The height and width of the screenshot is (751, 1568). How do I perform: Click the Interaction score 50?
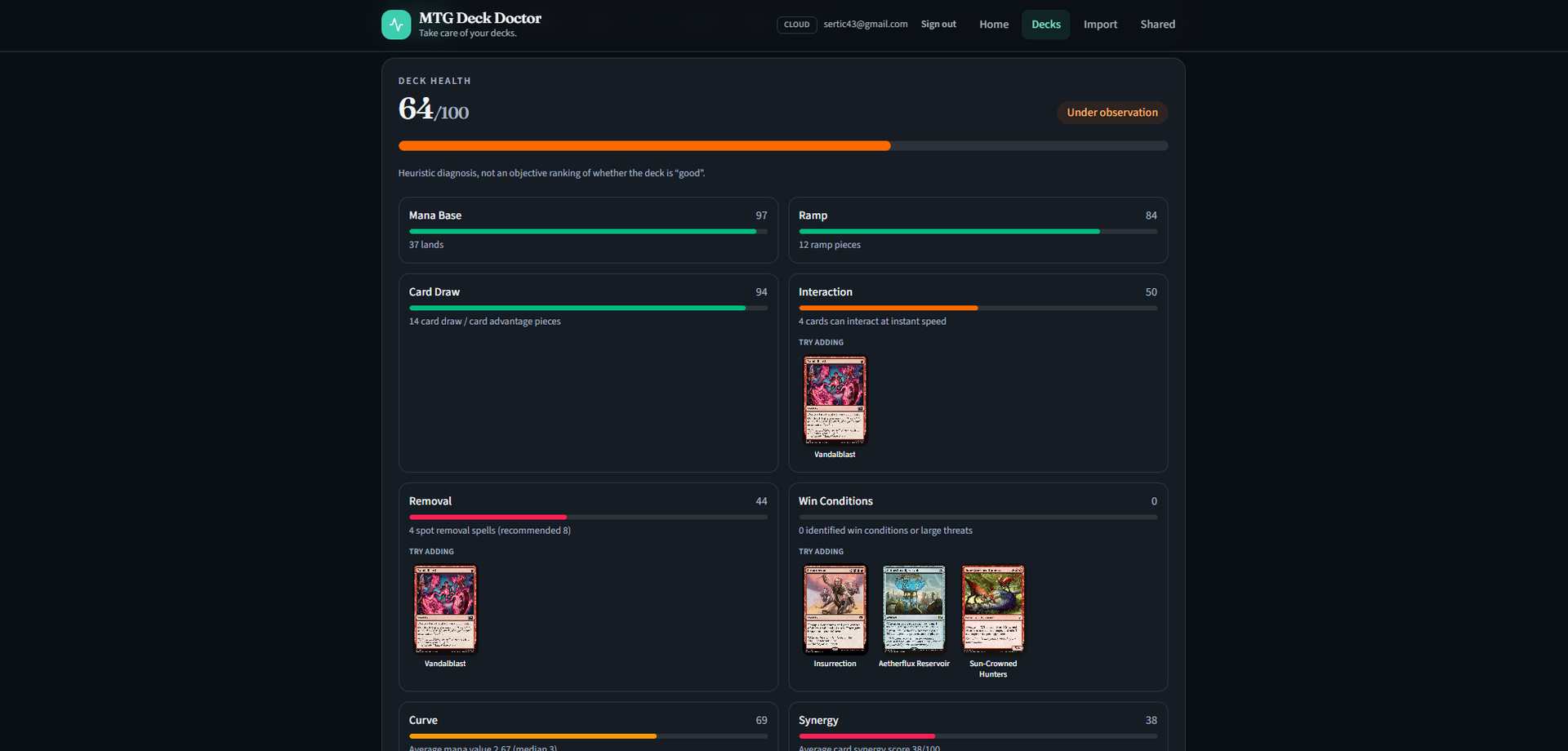[1151, 292]
